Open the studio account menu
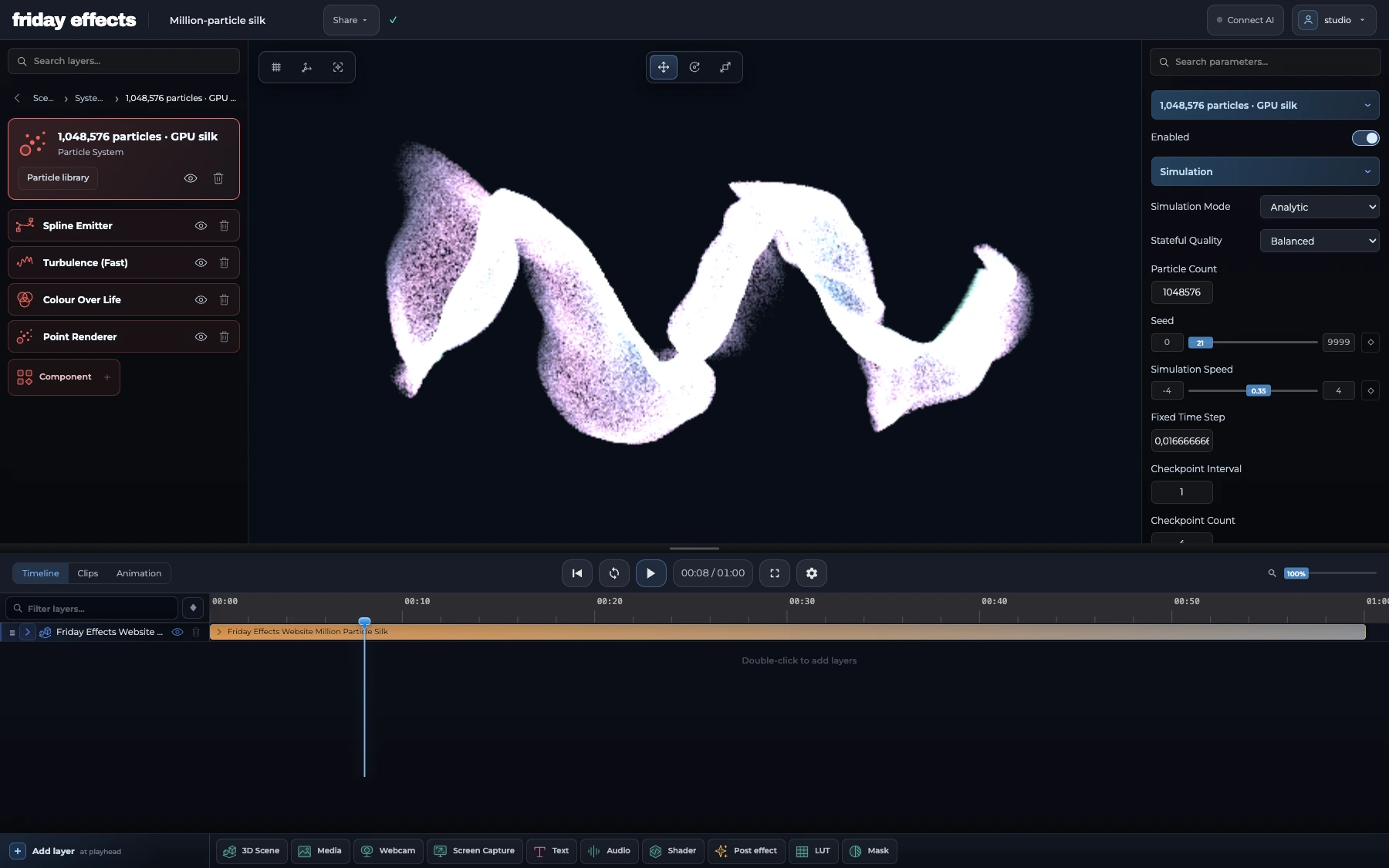1389x868 pixels. [x=1334, y=20]
